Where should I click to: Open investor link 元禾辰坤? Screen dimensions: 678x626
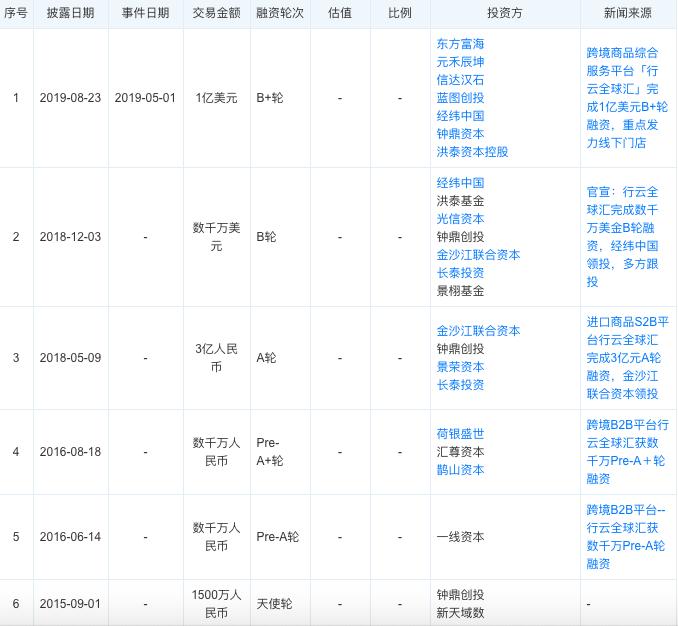(460, 62)
